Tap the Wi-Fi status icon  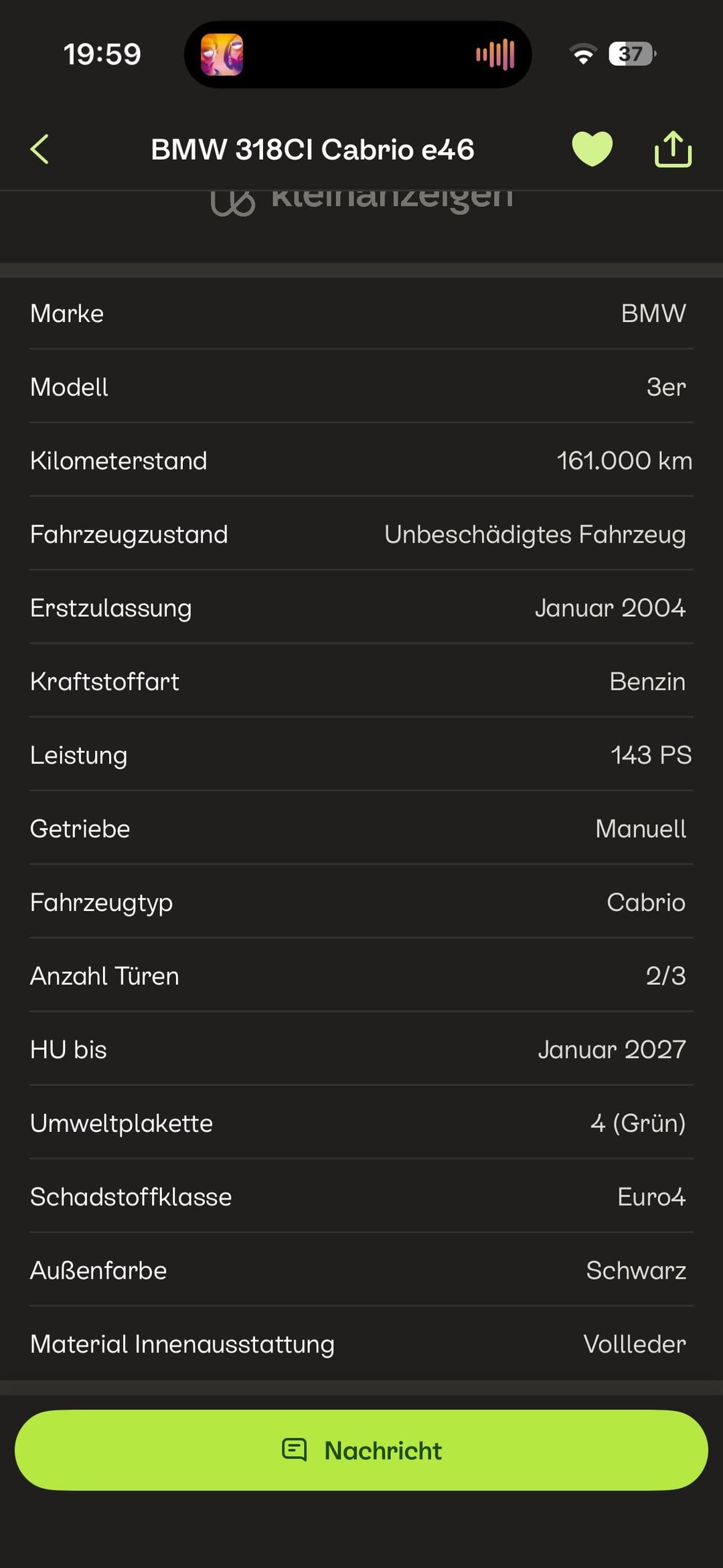point(582,54)
